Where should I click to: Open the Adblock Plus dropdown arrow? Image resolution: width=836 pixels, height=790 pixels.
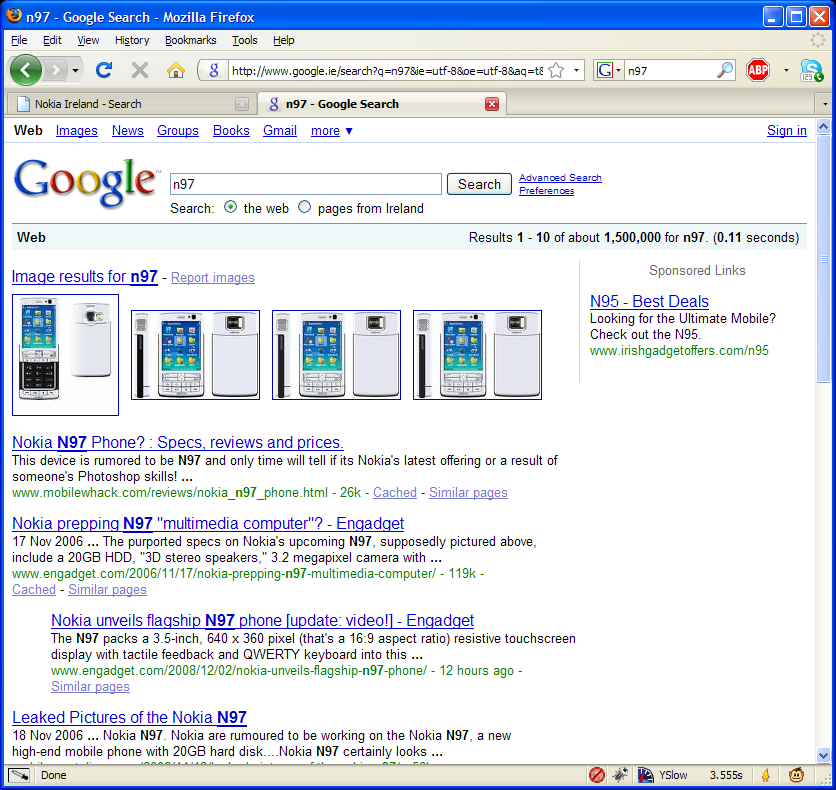pos(786,70)
